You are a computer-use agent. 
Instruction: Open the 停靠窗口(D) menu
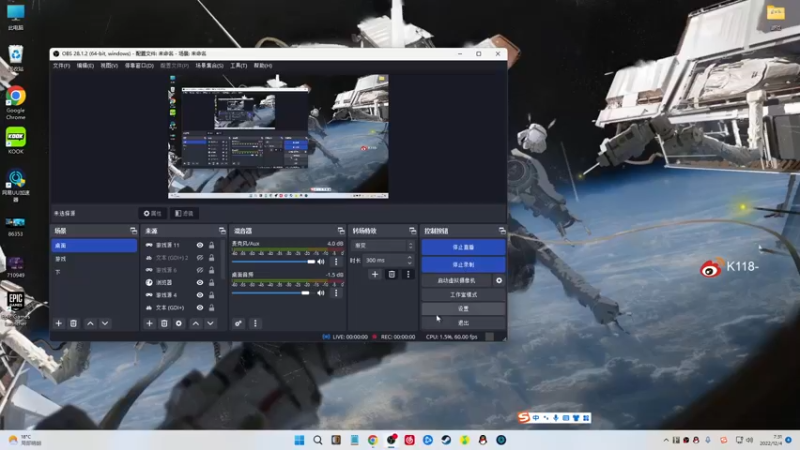pyautogui.click(x=139, y=66)
